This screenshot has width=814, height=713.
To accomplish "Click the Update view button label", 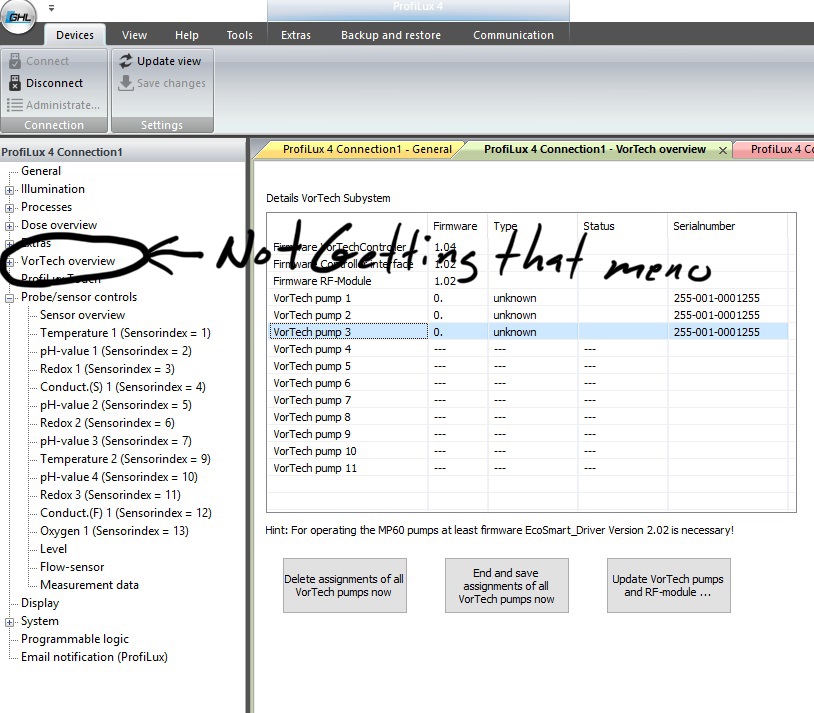I will click(x=169, y=61).
